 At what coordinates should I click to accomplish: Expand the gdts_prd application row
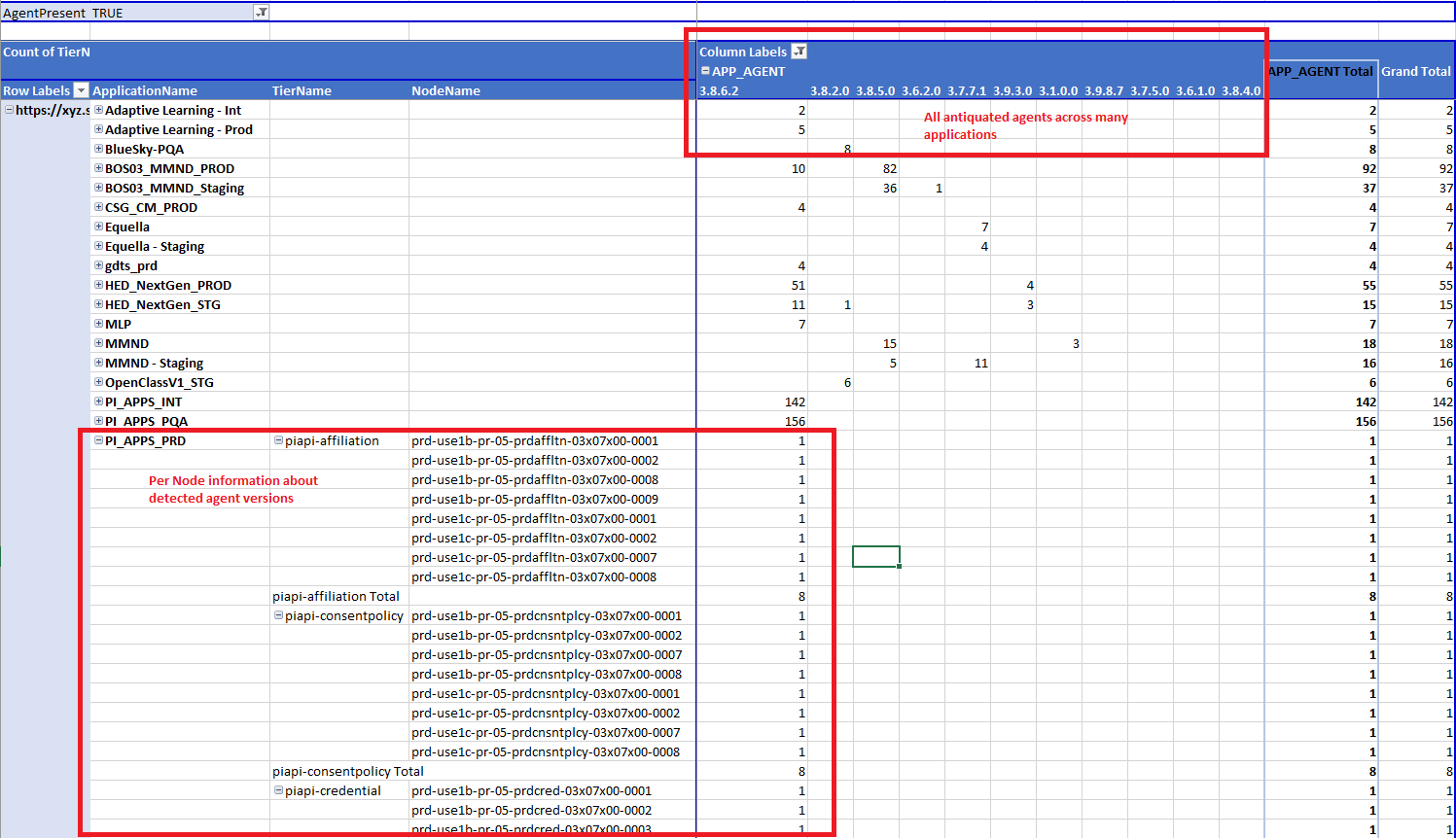click(98, 265)
